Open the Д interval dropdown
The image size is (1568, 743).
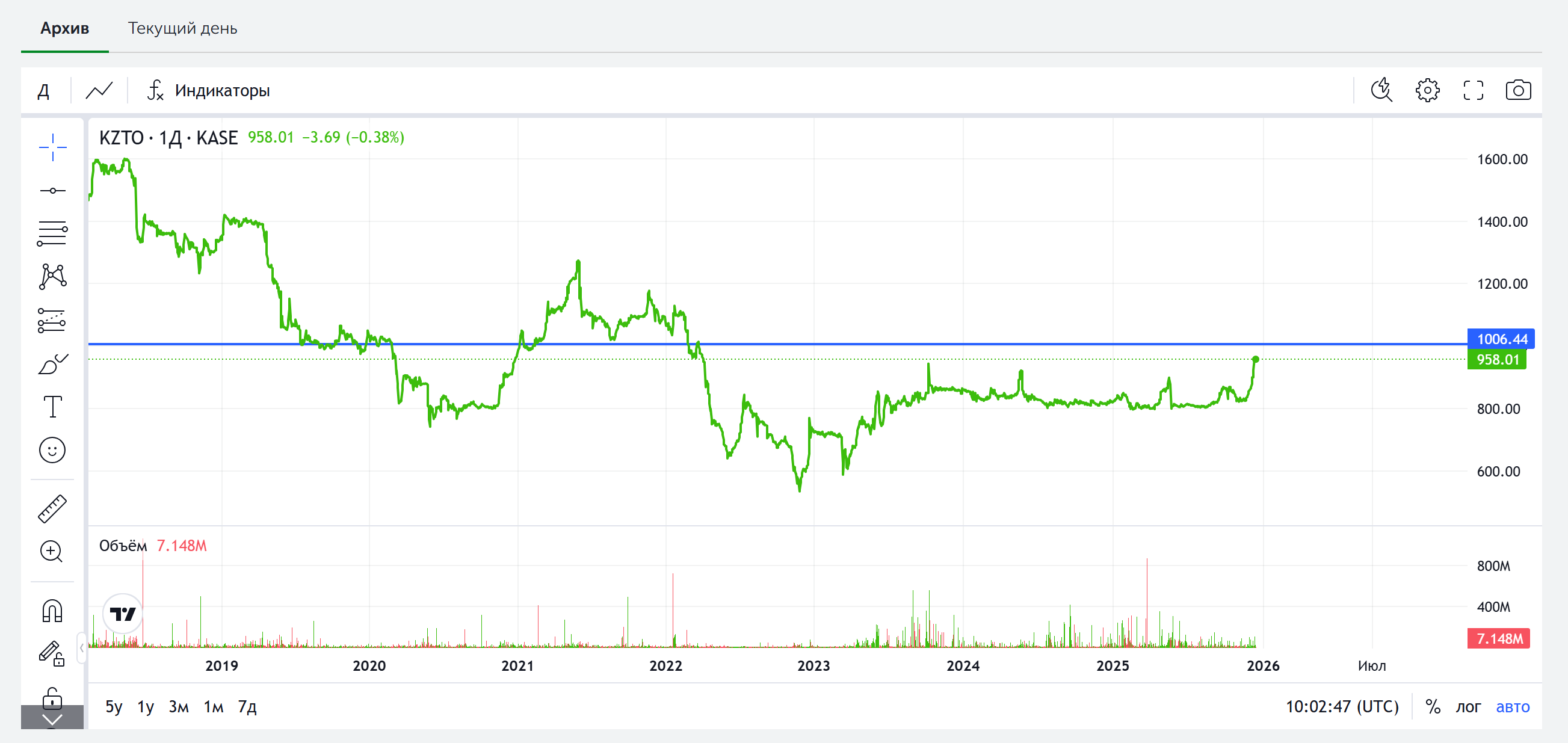click(44, 91)
